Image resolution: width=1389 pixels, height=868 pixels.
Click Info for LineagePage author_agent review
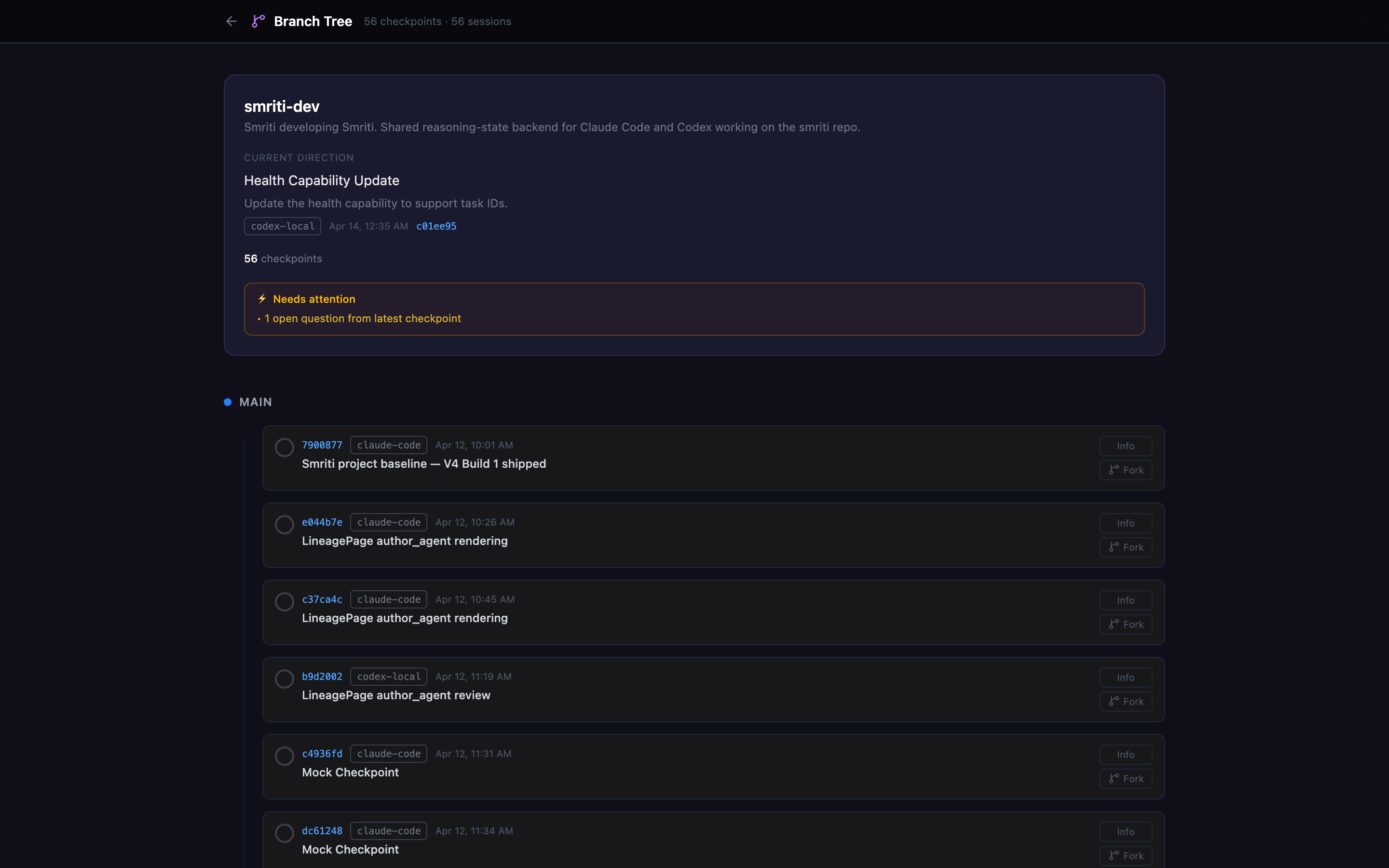coord(1126,678)
